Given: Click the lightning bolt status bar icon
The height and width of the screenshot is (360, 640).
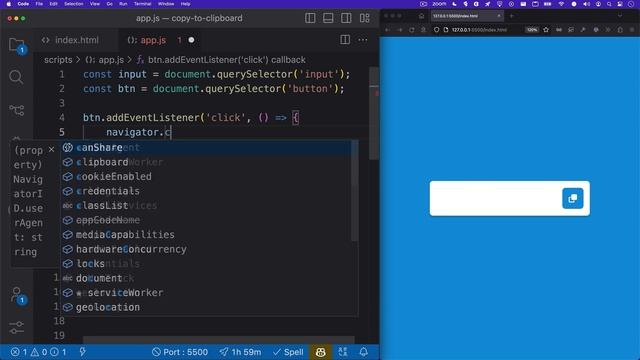Looking at the screenshot, I should coord(82,352).
